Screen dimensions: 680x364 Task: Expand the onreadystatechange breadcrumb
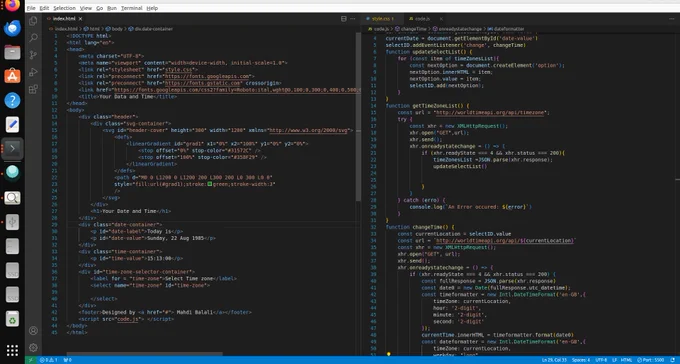[x=460, y=29]
